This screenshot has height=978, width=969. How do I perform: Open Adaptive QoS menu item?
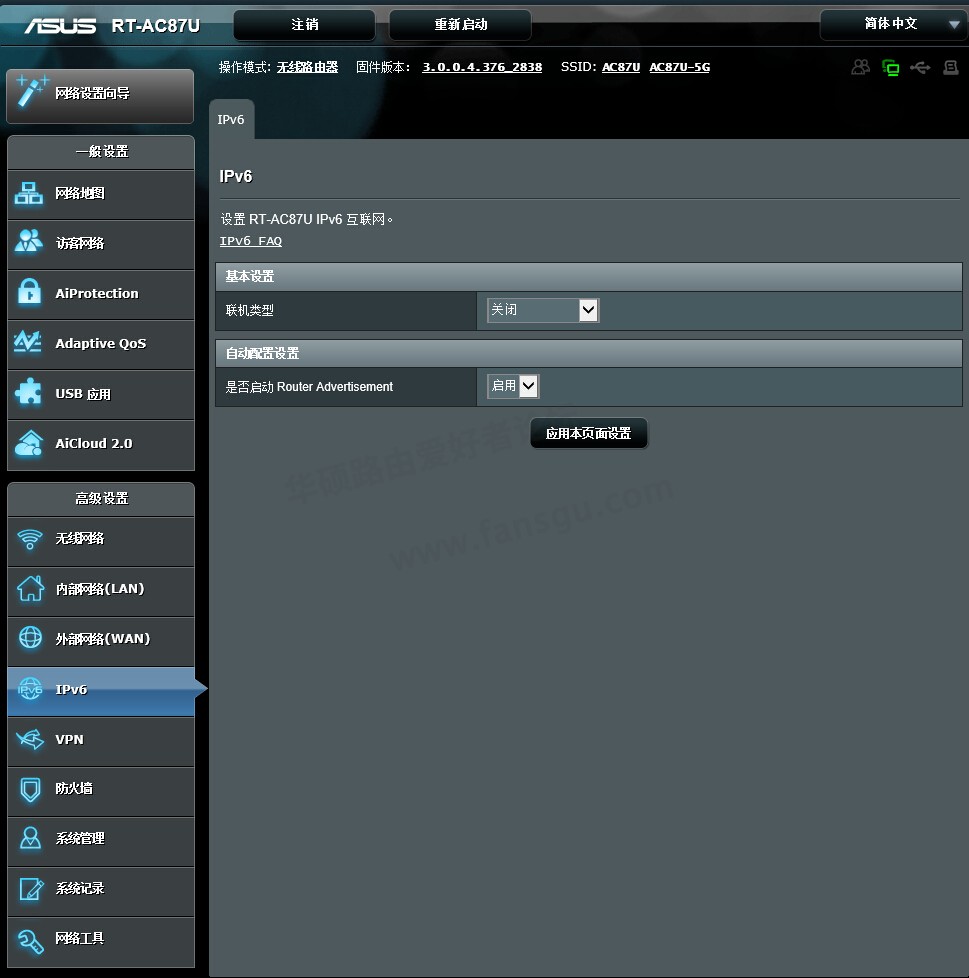point(101,344)
